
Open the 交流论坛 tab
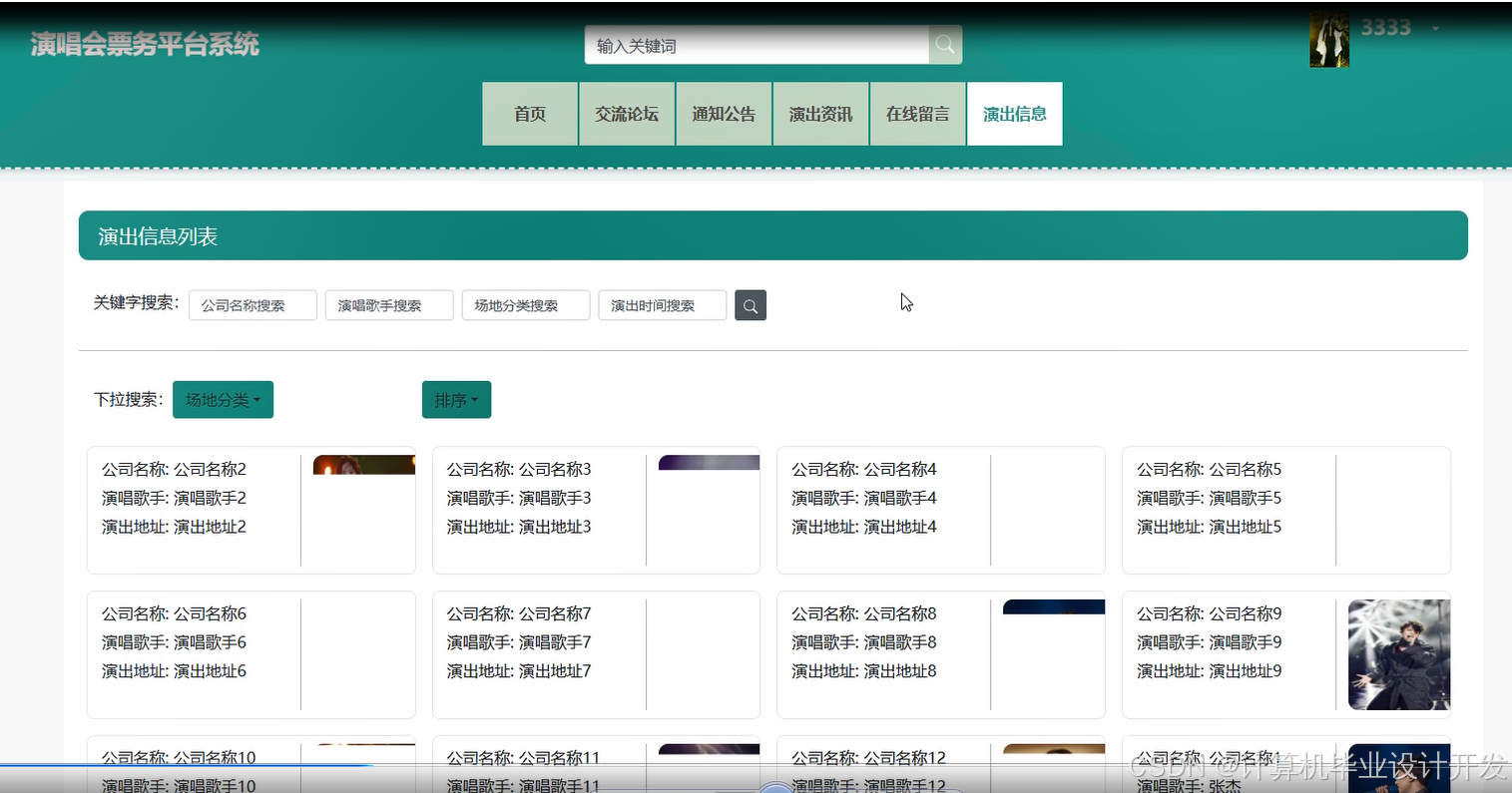[627, 114]
